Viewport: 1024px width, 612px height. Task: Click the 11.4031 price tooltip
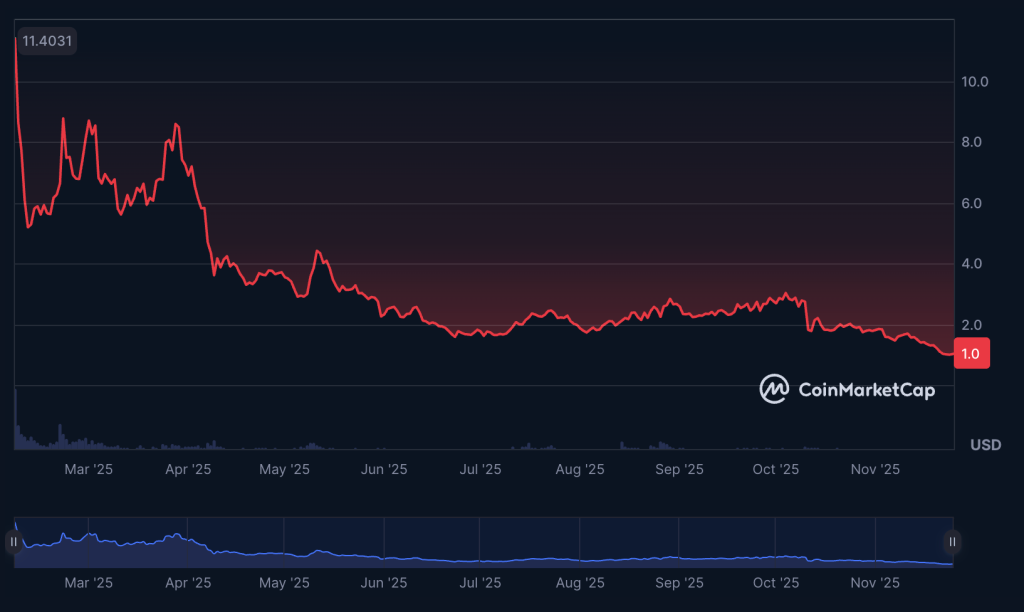click(x=46, y=41)
